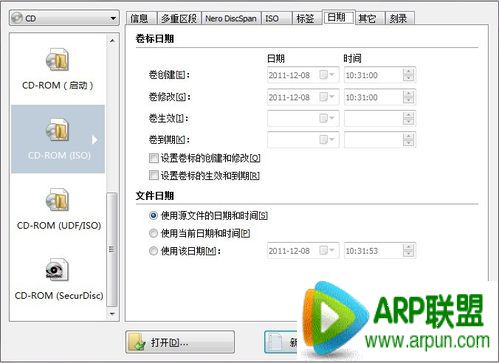Select 使用源文件的日期和时间 radio button
This screenshot has height=363, width=499.
pos(153,216)
